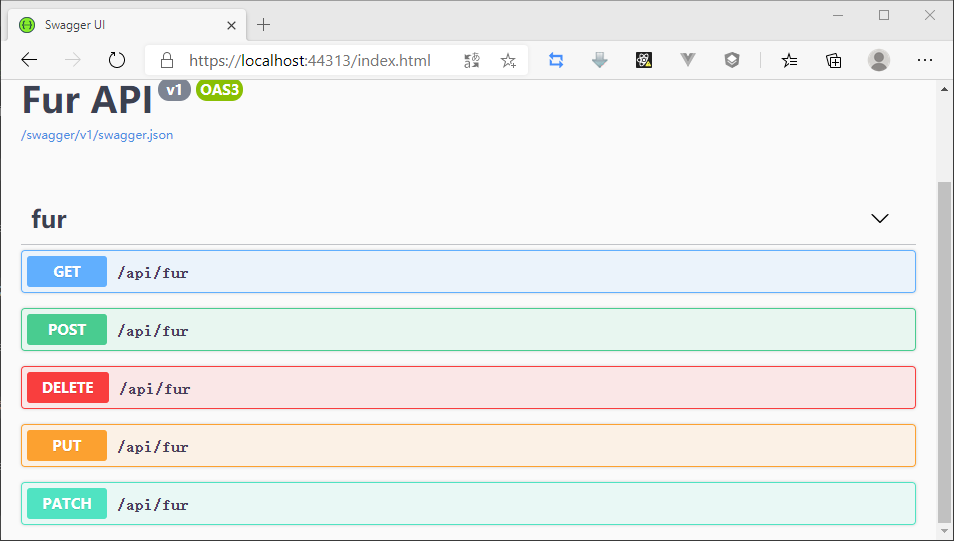Open browser Settings and more menu
This screenshot has height=541, width=954.
(925, 60)
